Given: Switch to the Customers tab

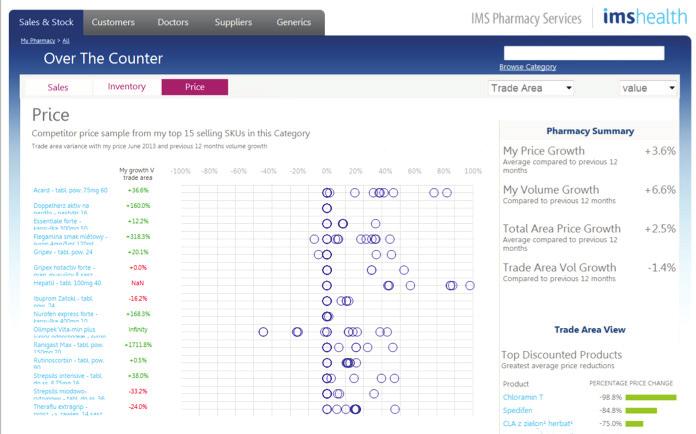Looking at the screenshot, I should [113, 22].
